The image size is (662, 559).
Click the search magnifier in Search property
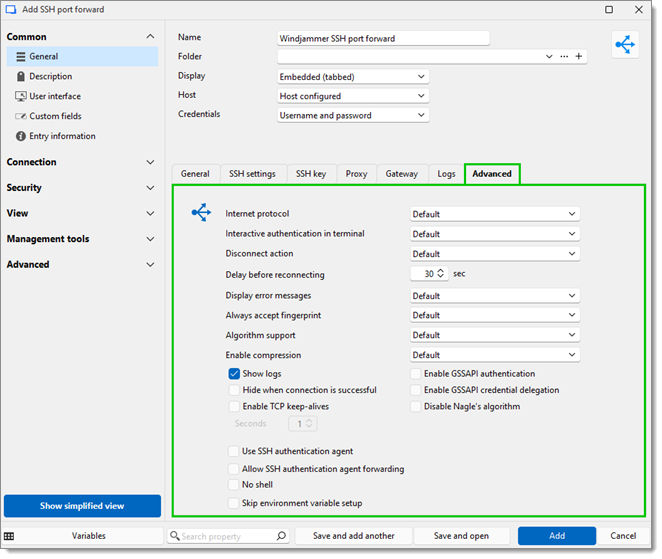[281, 536]
